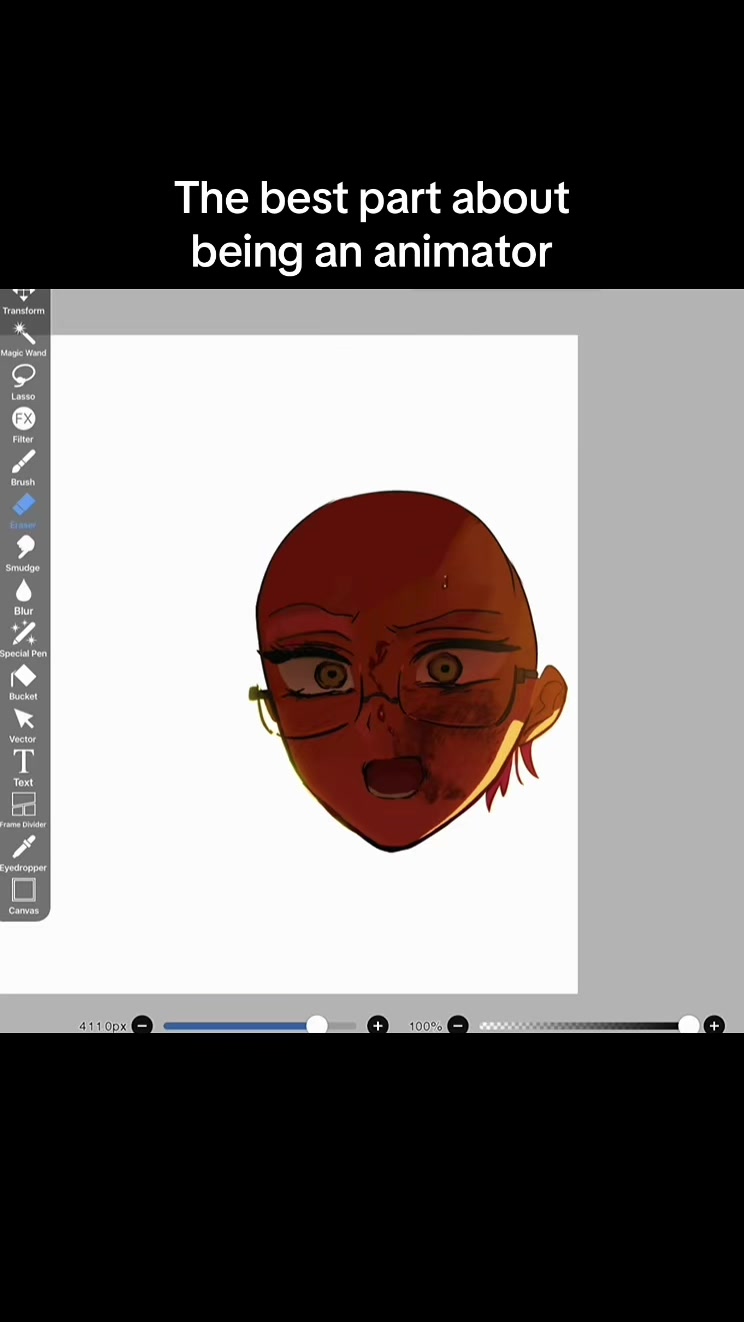Decrease brush size with minus button
The width and height of the screenshot is (744, 1322).
[142, 1025]
